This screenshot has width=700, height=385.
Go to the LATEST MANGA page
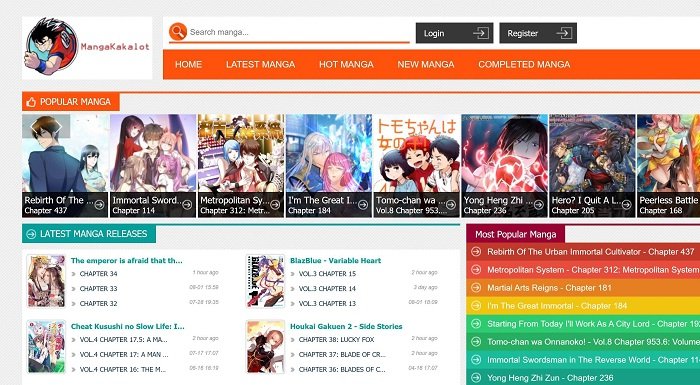tap(260, 64)
